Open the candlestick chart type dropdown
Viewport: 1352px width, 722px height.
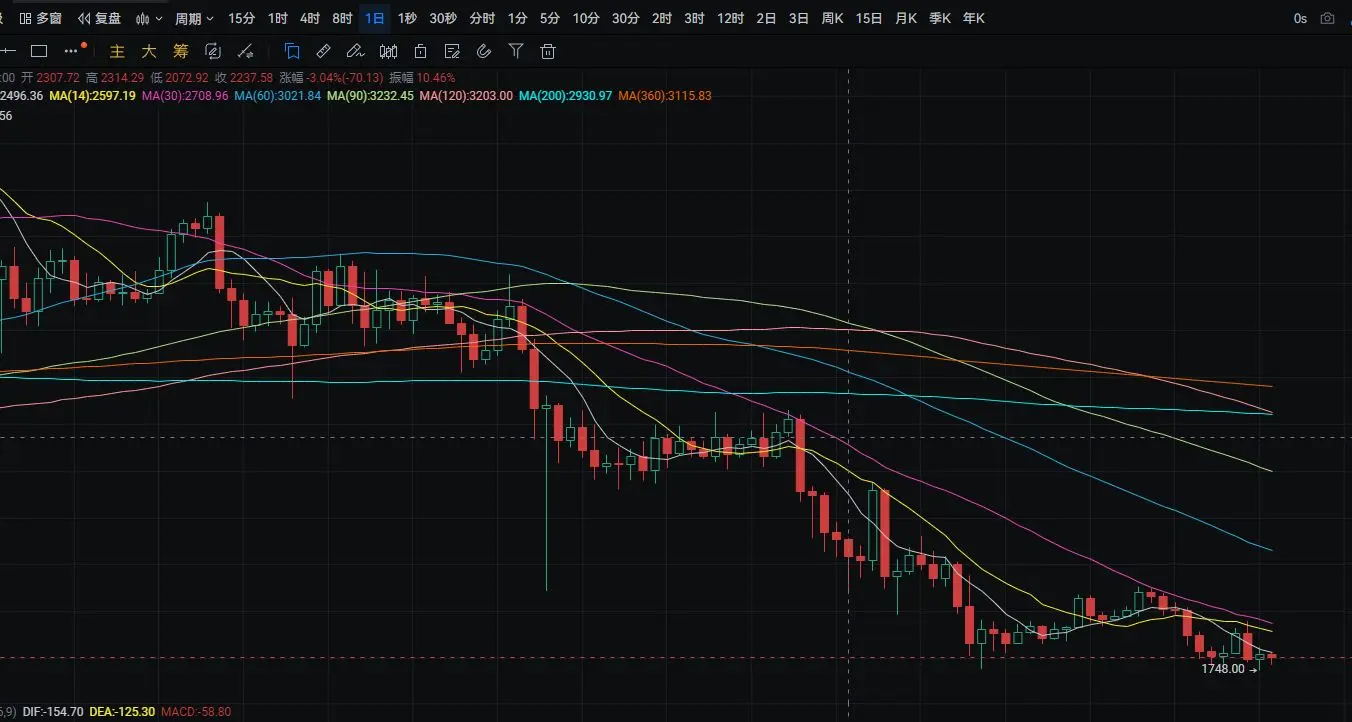149,18
